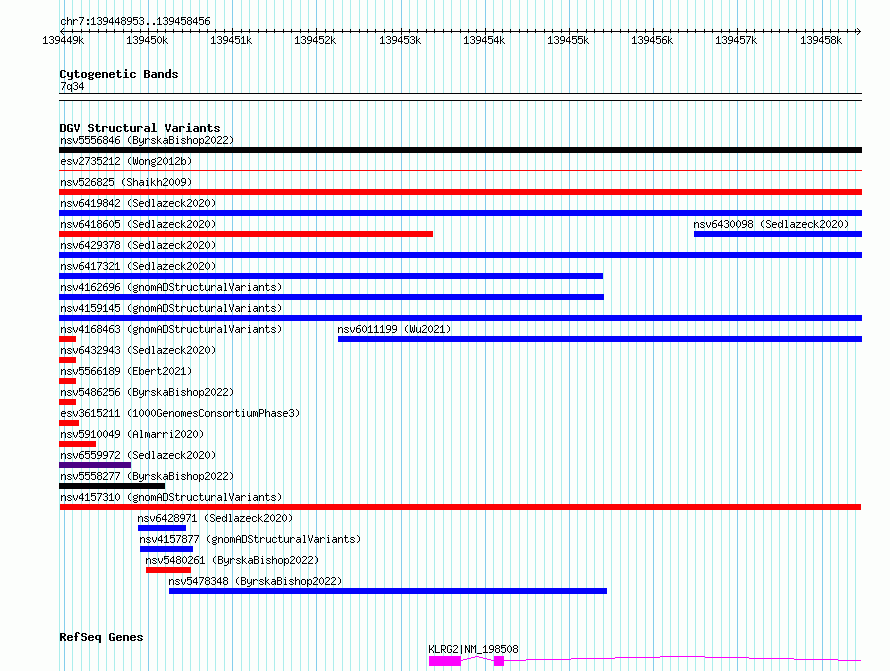The image size is (890, 671).
Task: Select the blue nsv4159145 variant bar
Action: 460,318
